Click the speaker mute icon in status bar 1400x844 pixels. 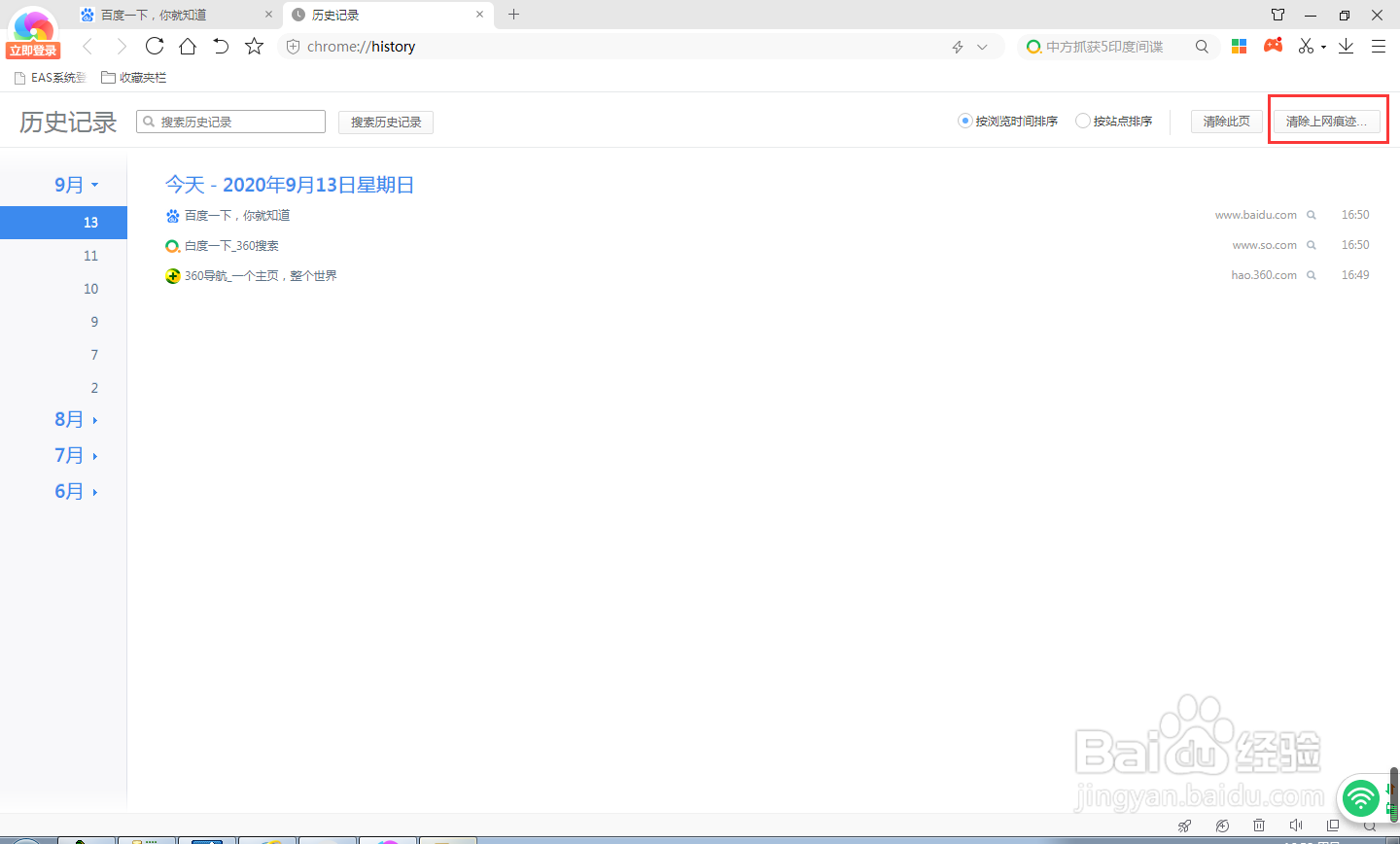point(1295,826)
